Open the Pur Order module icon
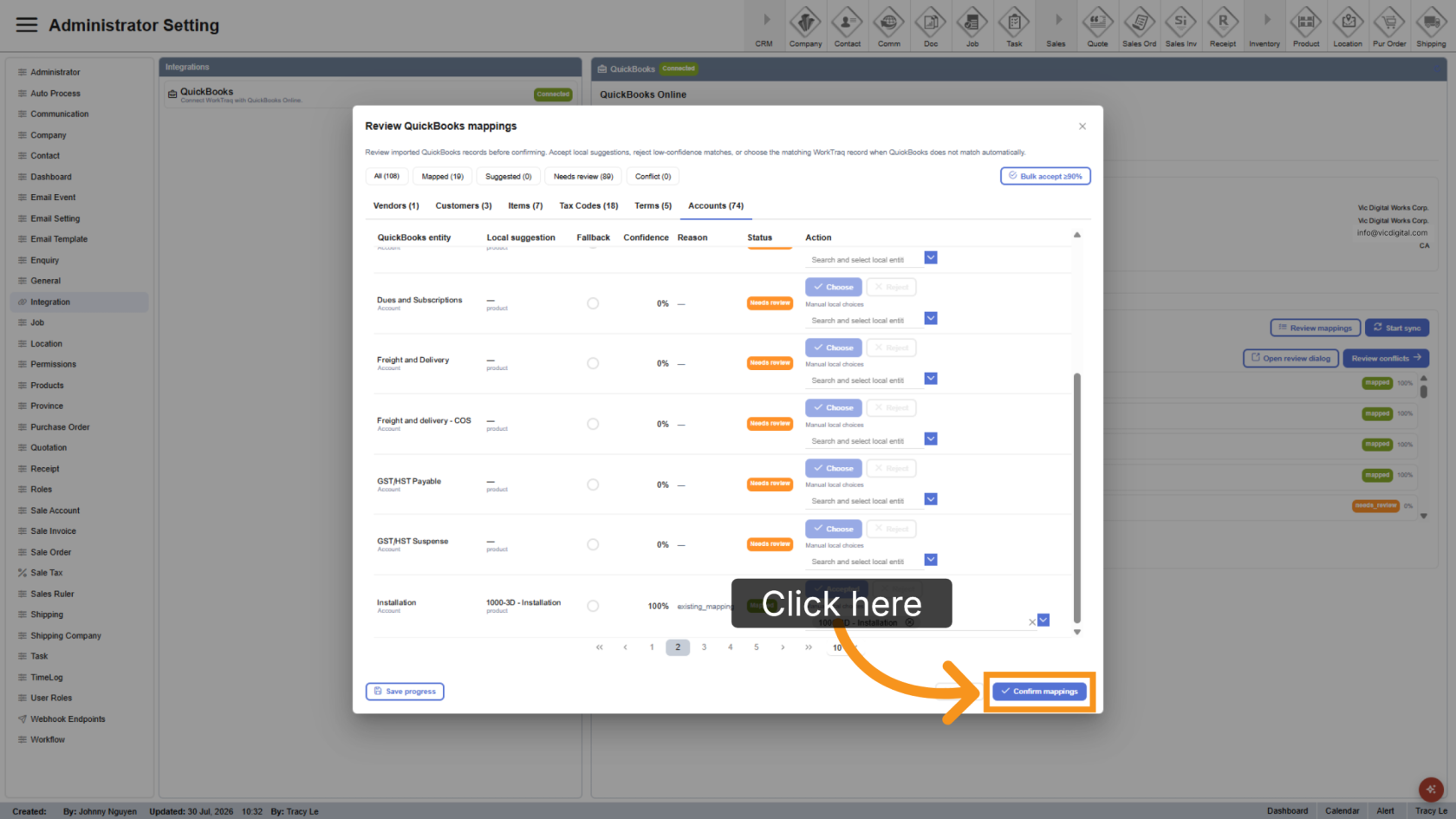Image resolution: width=1456 pixels, height=819 pixels. [x=1389, y=26]
